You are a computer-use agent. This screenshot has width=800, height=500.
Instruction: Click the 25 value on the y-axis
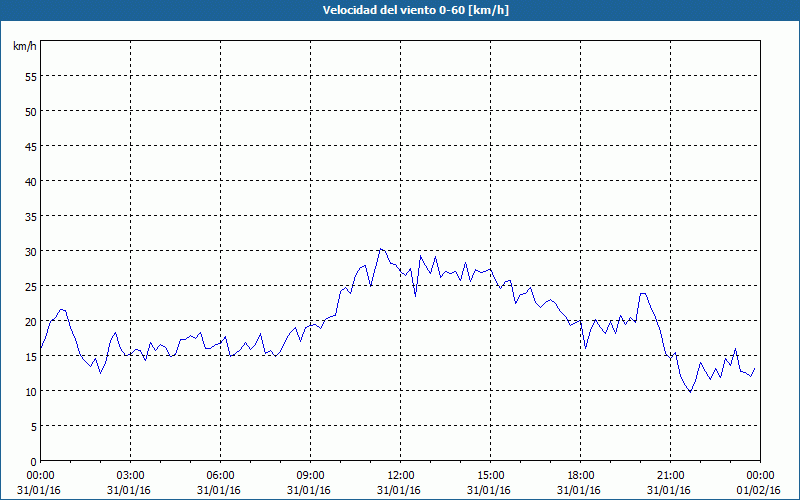[31, 286]
